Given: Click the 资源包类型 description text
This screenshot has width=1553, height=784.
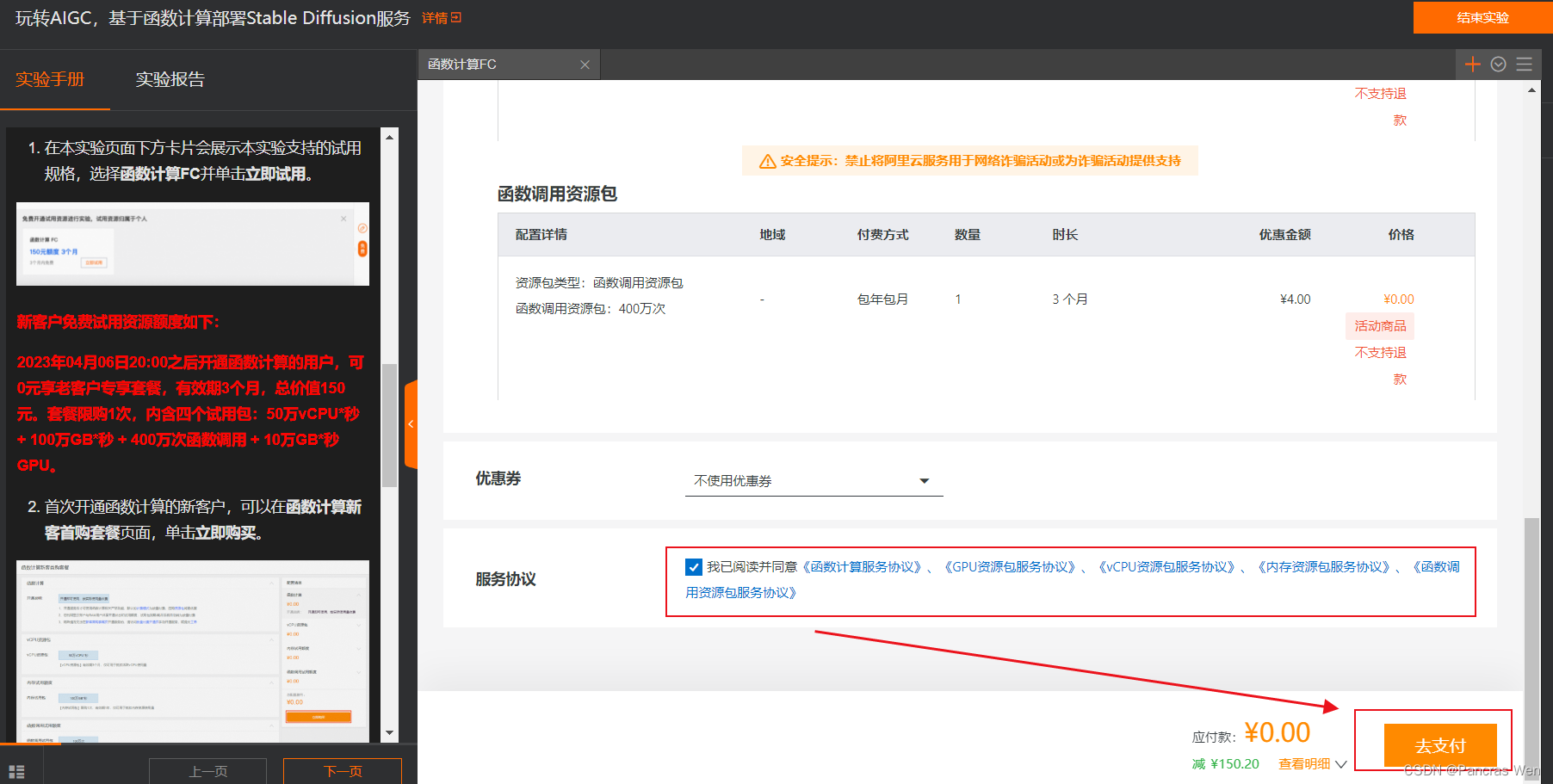Looking at the screenshot, I should pos(599,283).
